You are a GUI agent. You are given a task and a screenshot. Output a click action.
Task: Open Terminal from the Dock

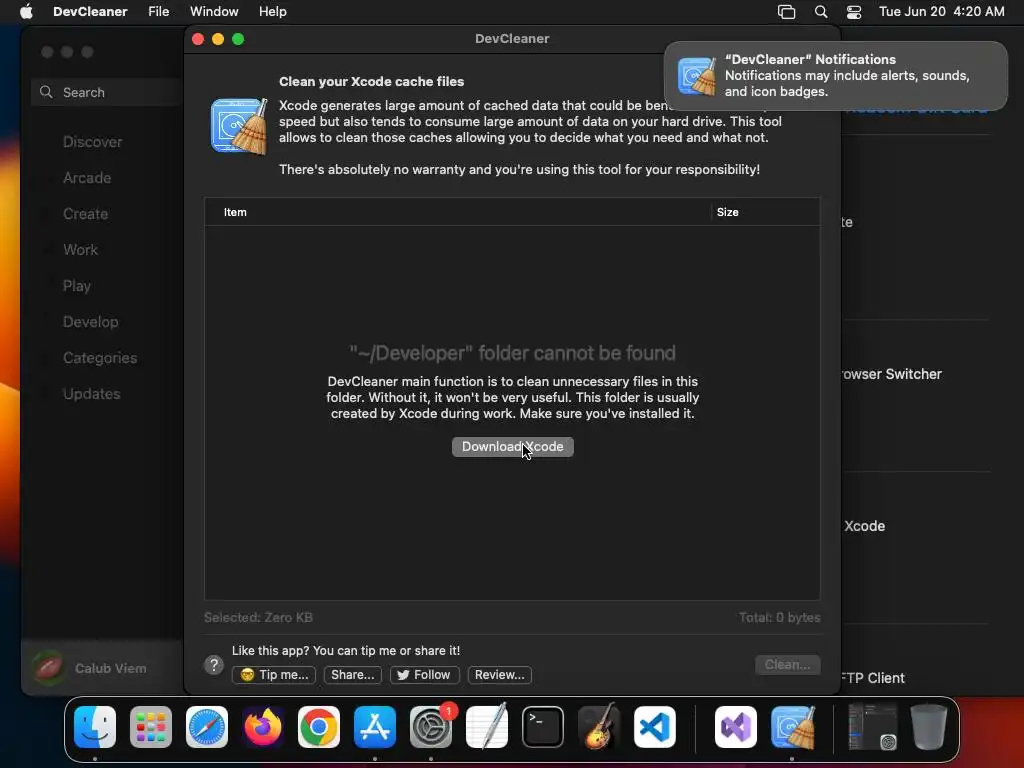[543, 727]
